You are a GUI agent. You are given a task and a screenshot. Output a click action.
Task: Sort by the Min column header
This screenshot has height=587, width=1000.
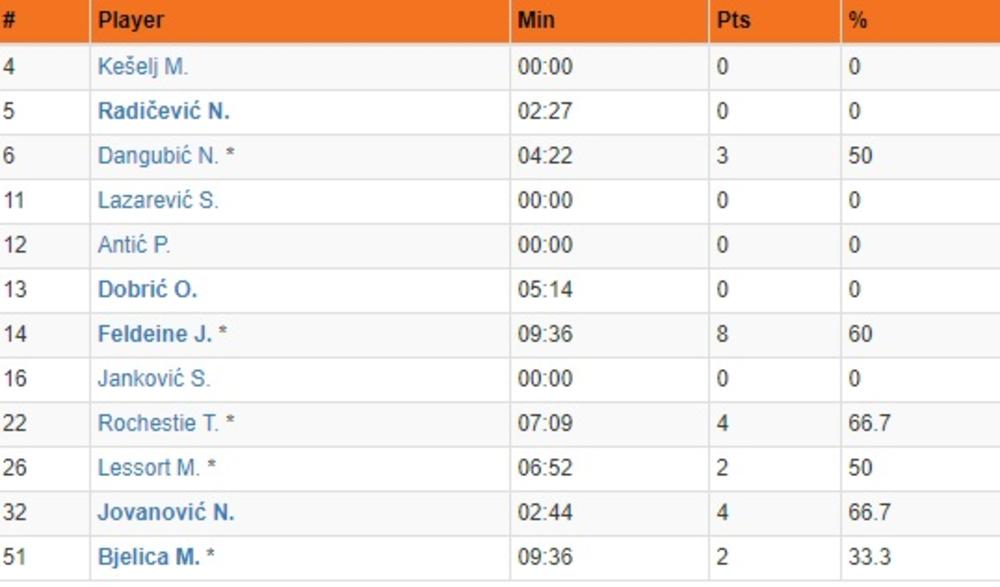click(536, 20)
